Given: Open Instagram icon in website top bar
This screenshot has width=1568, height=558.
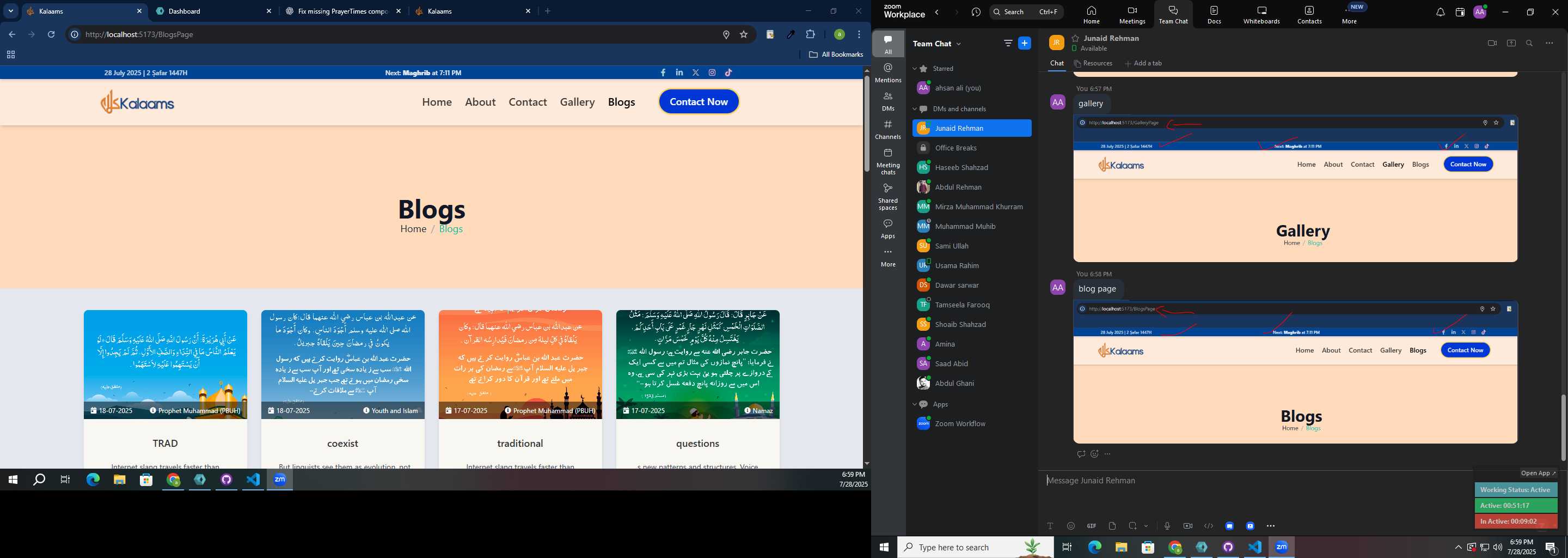Looking at the screenshot, I should 712,72.
